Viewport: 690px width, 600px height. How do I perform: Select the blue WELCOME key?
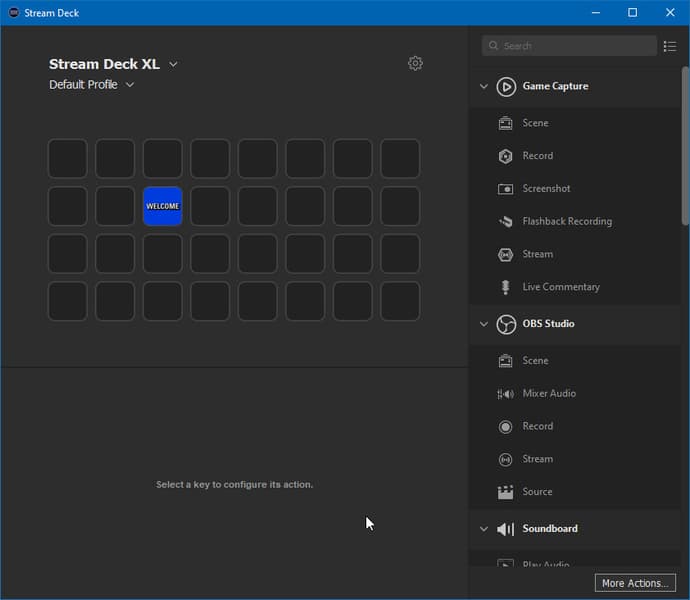pos(163,206)
